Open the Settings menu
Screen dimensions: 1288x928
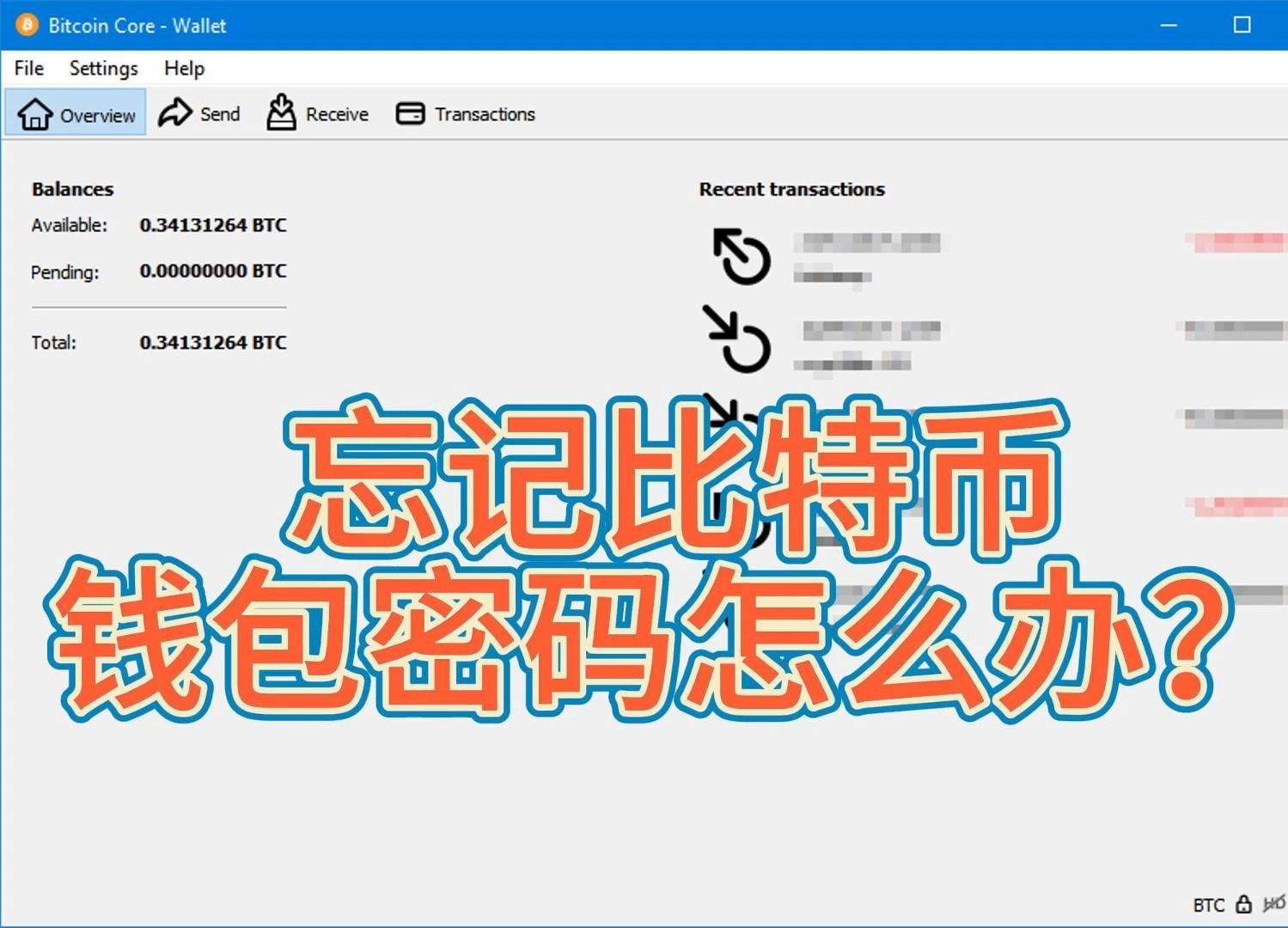pos(103,68)
